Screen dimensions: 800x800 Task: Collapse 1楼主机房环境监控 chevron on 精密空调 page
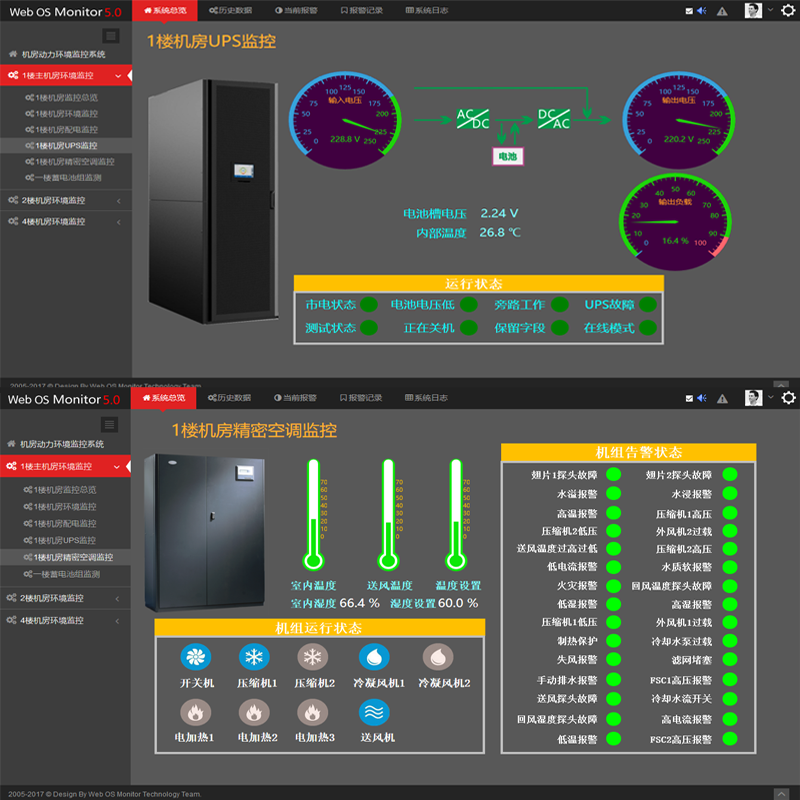pos(117,467)
